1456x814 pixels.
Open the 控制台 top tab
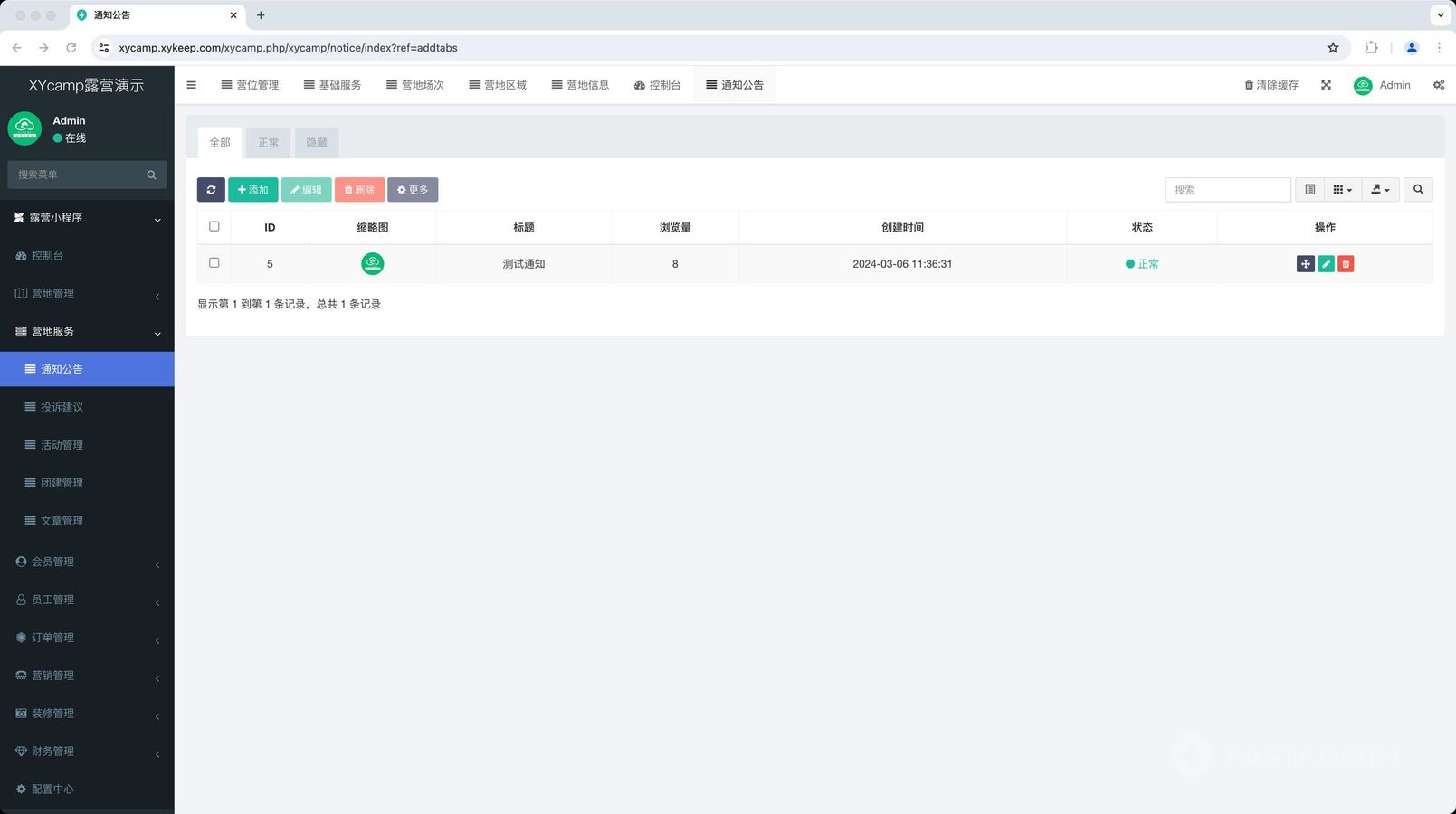point(658,85)
